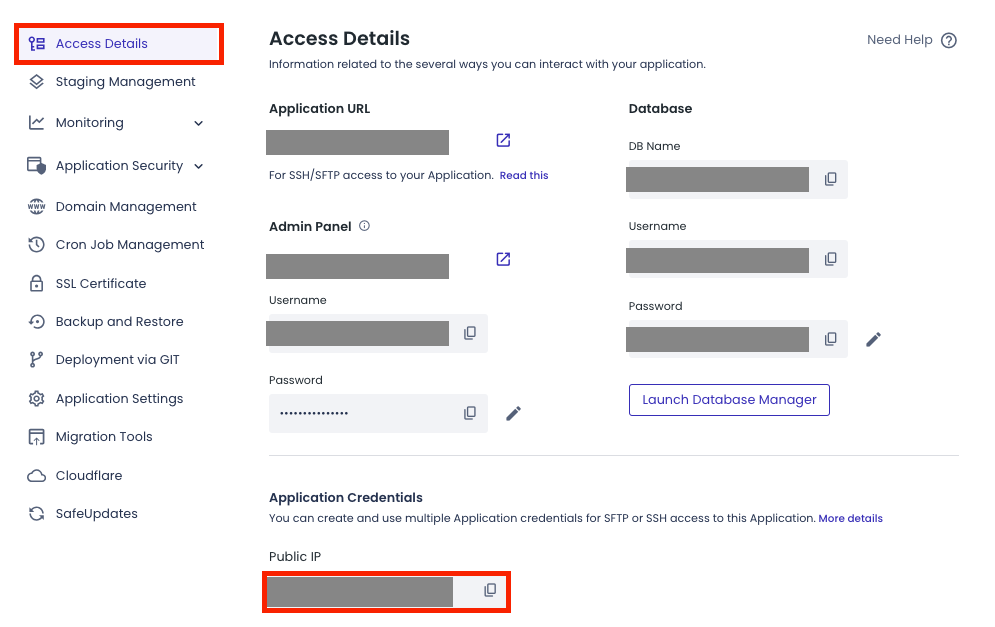Screen dimensions: 995x627
Task: Copy the Database Password value
Action: (830, 339)
